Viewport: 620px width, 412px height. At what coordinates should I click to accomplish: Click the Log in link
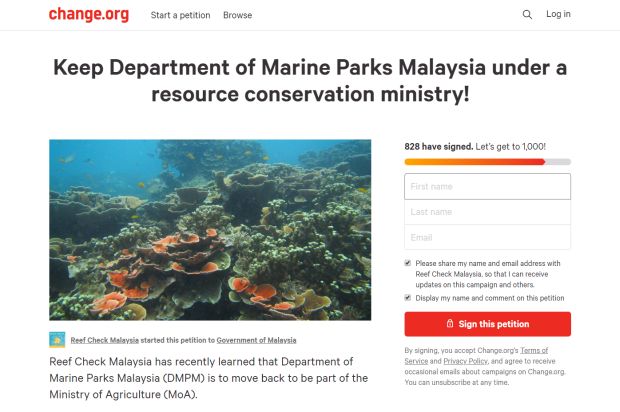558,15
